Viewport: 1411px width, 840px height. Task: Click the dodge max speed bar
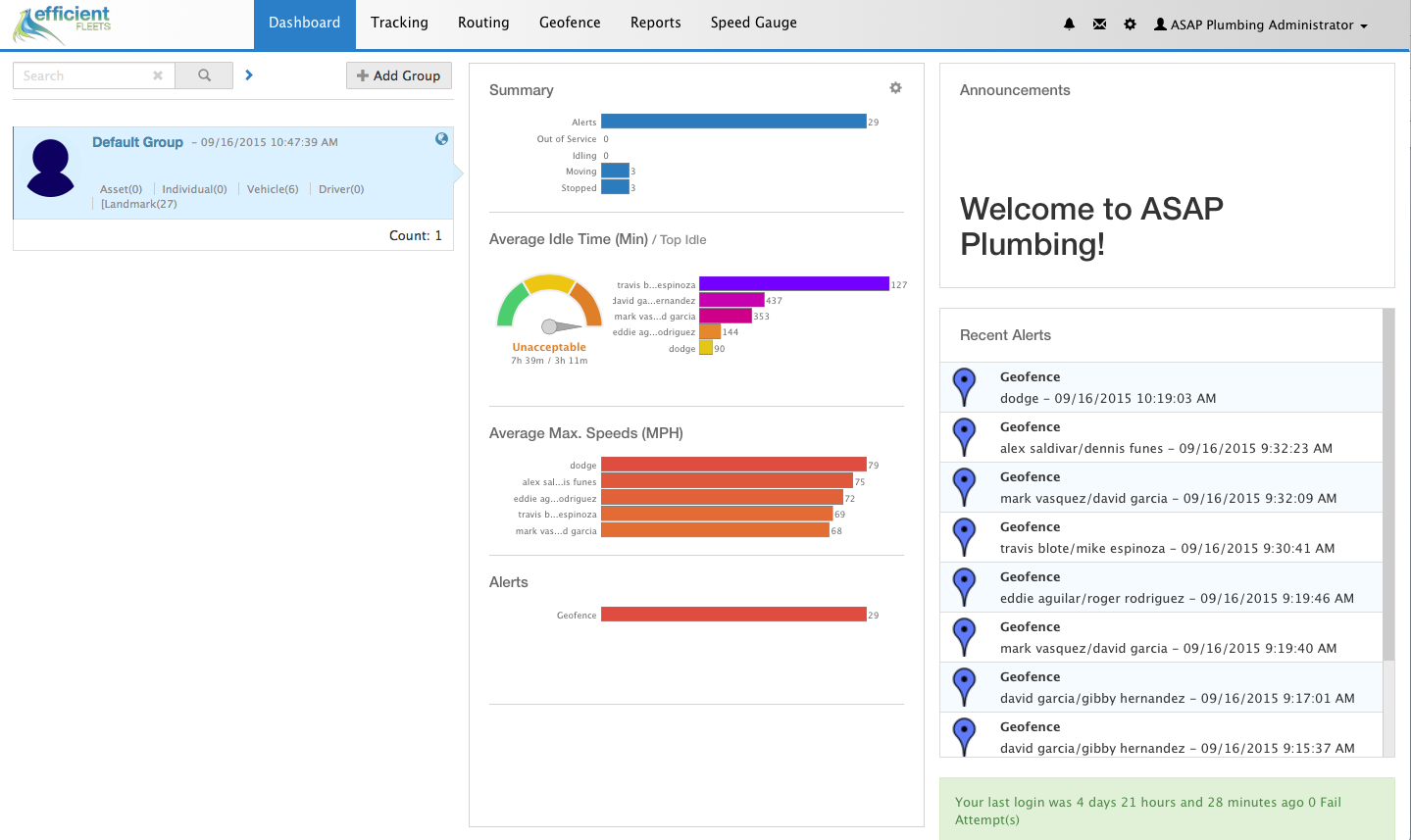click(x=733, y=465)
